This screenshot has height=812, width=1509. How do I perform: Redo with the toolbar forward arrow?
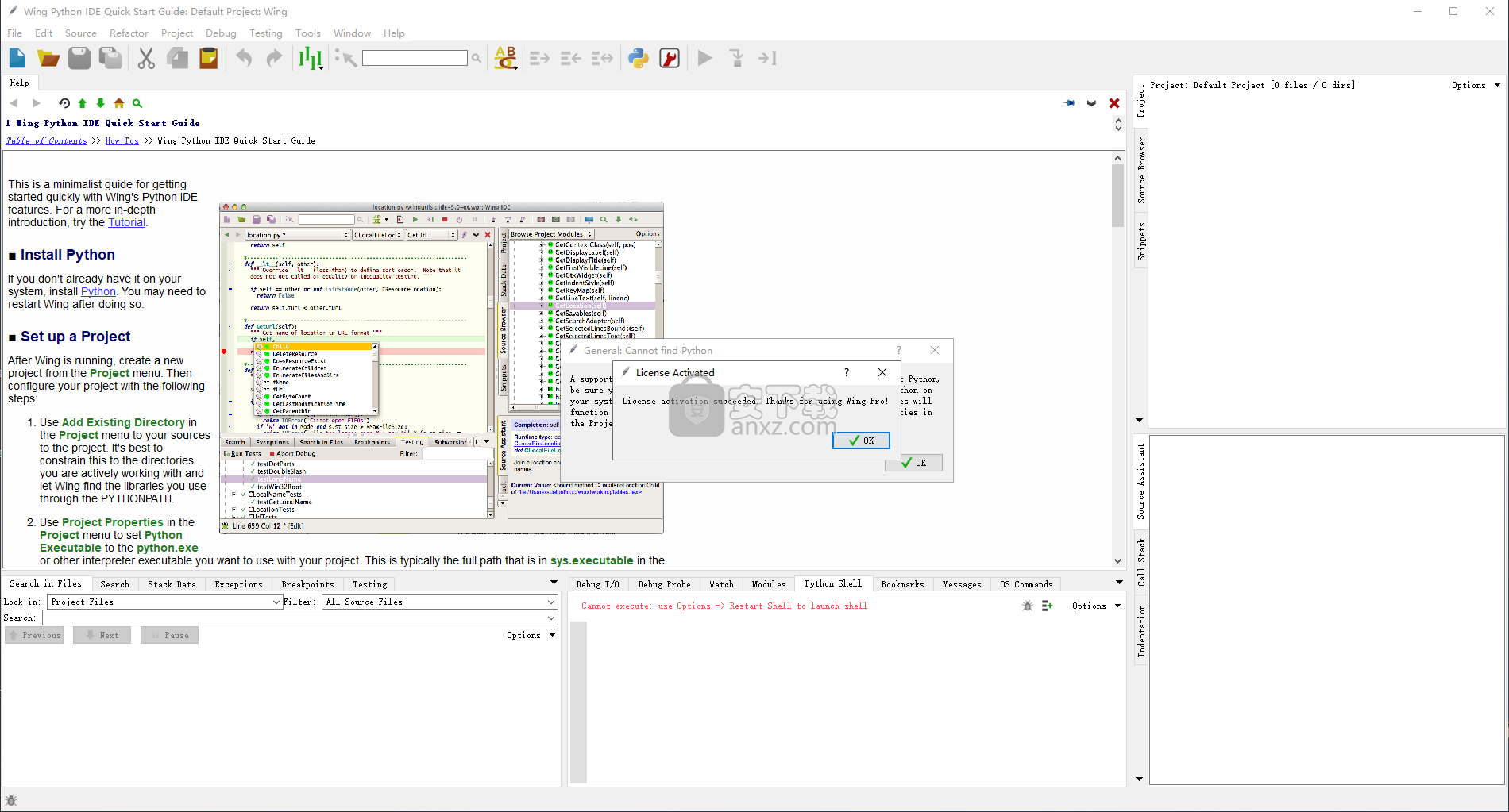click(274, 58)
